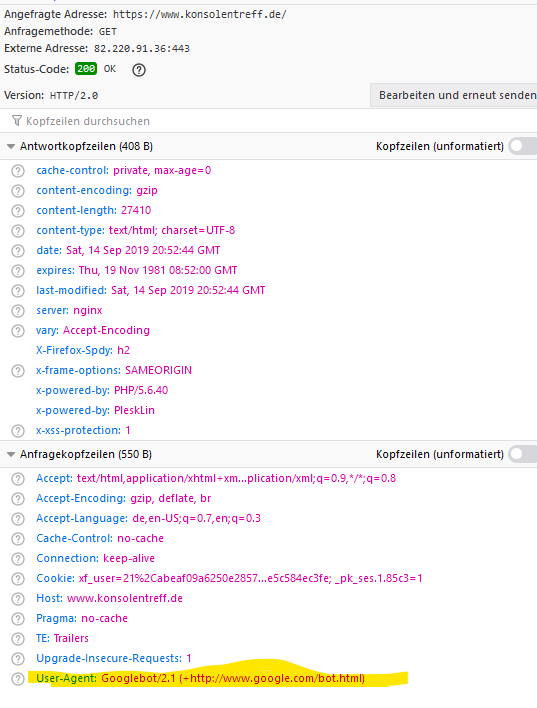Select the Googlebot/2.1 User-Agent value
This screenshot has width=537, height=708.
click(x=233, y=679)
